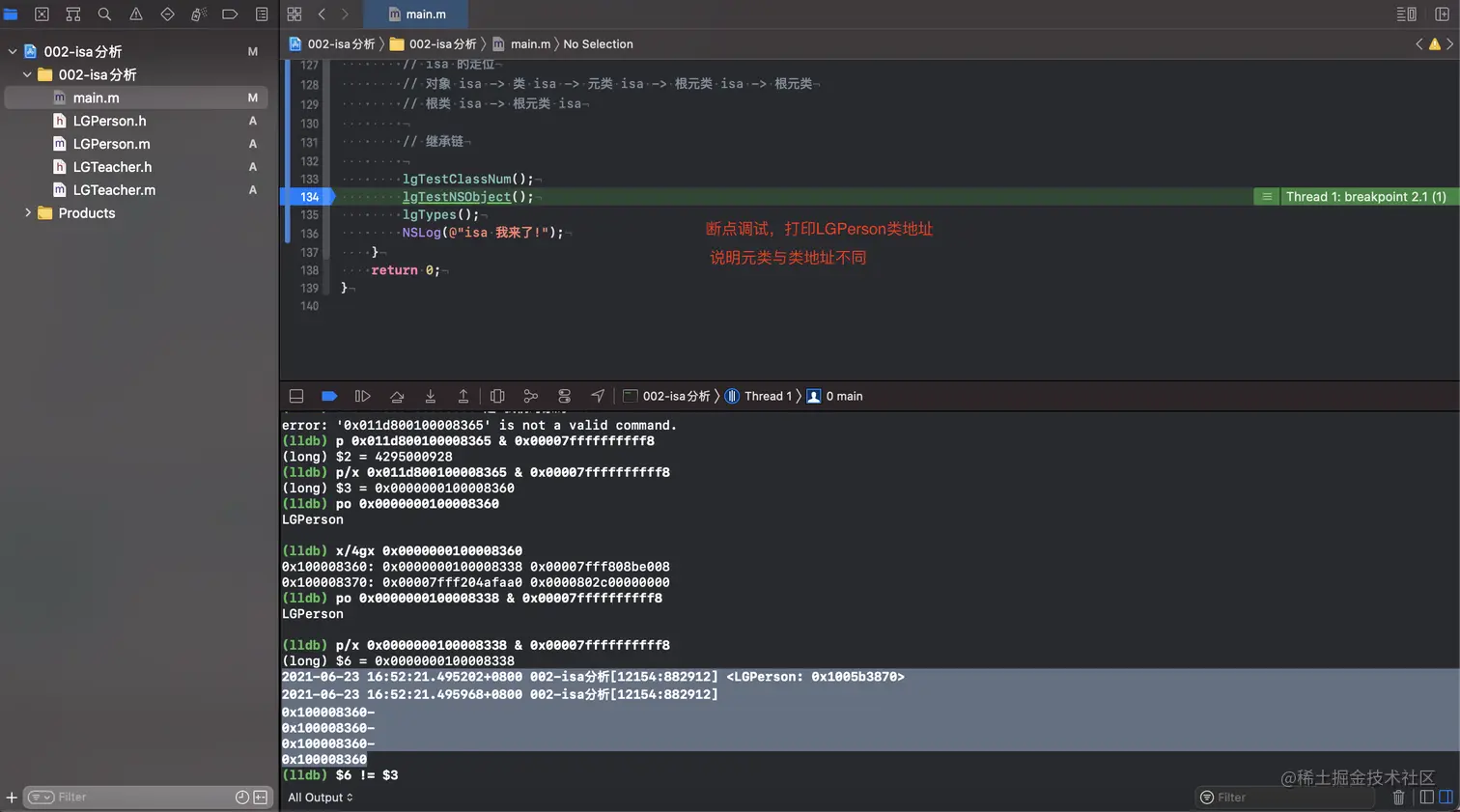The width and height of the screenshot is (1460, 812).
Task: Select LGTeacher.m in the navigator
Action: click(x=136, y=190)
